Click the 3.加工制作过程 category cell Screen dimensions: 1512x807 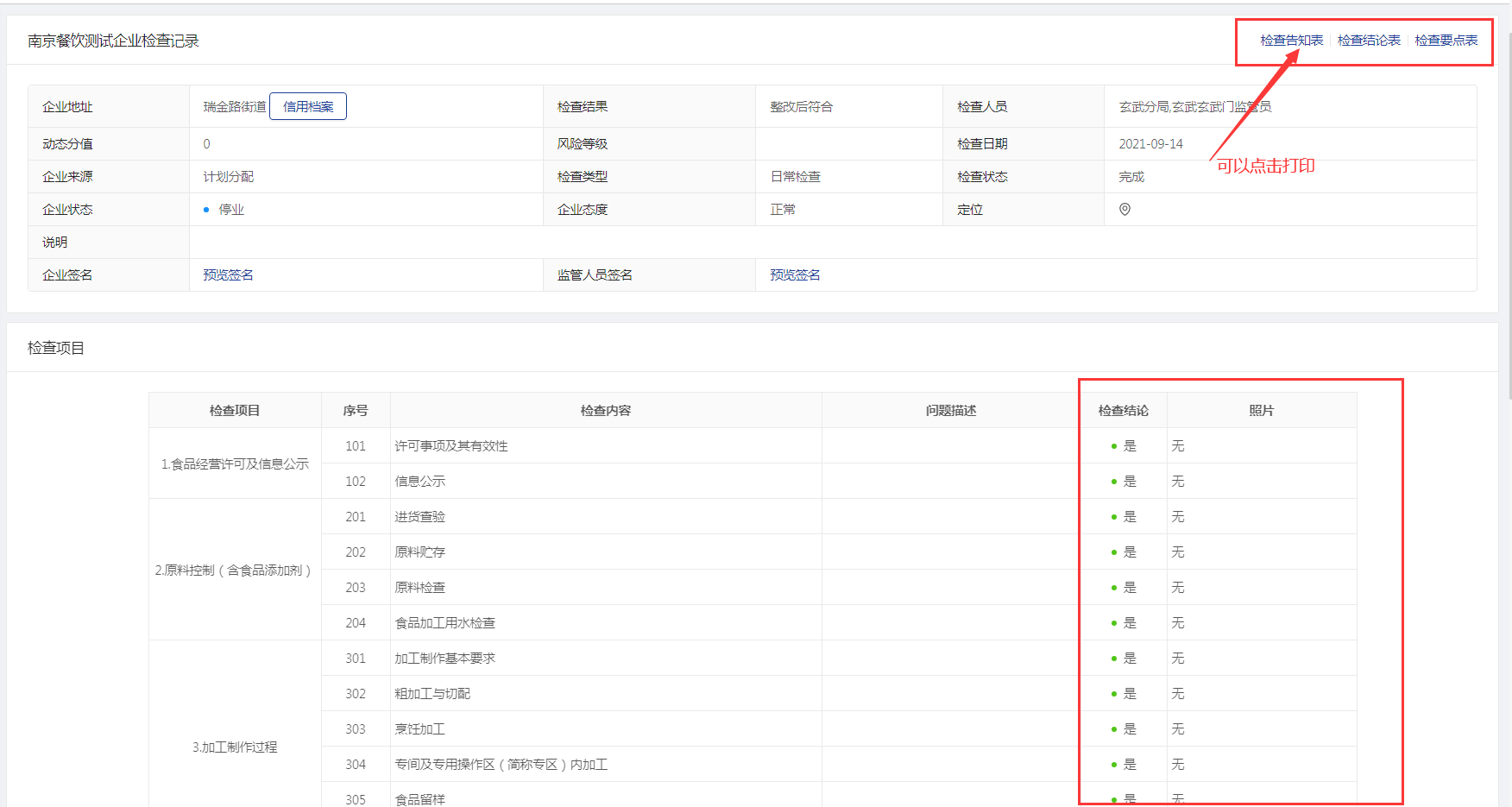tap(235, 747)
